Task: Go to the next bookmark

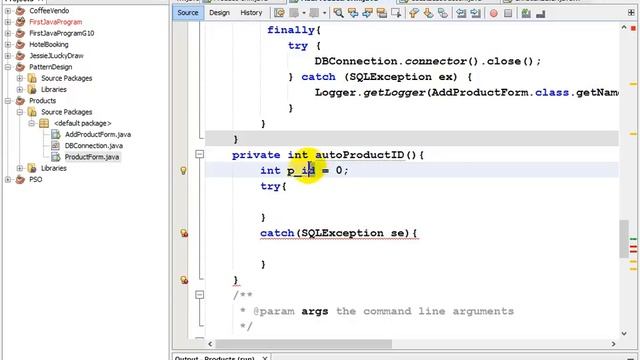Action: (x=428, y=13)
